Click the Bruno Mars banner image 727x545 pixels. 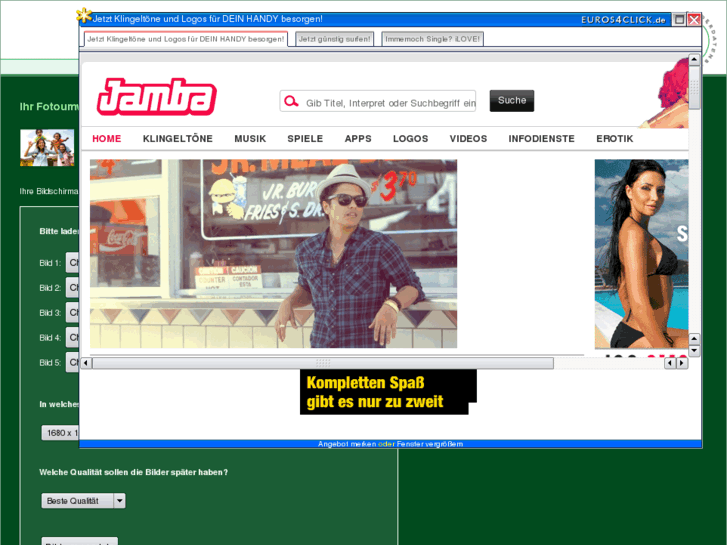pos(274,254)
